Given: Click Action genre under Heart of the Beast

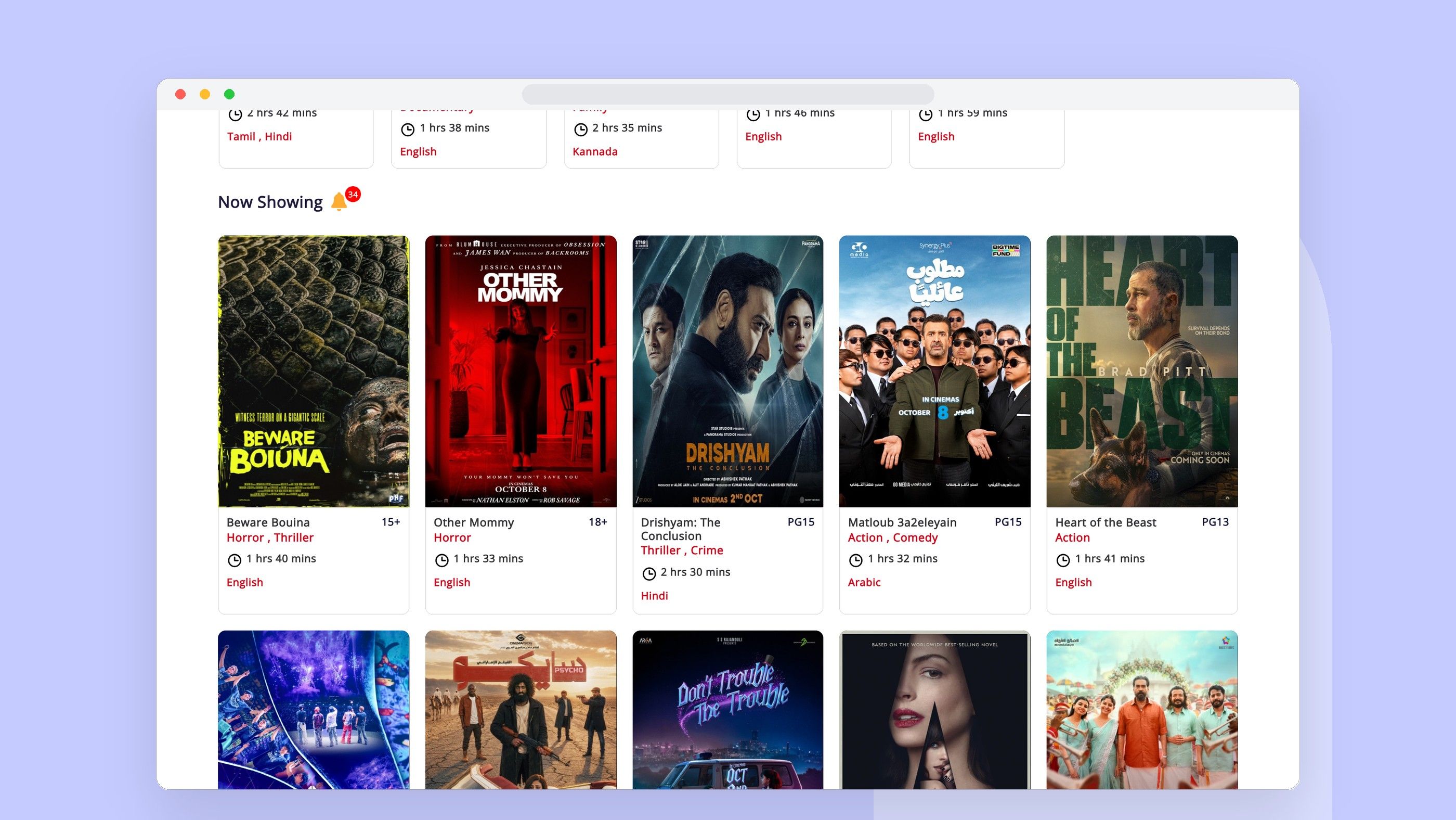Looking at the screenshot, I should pyautogui.click(x=1072, y=537).
